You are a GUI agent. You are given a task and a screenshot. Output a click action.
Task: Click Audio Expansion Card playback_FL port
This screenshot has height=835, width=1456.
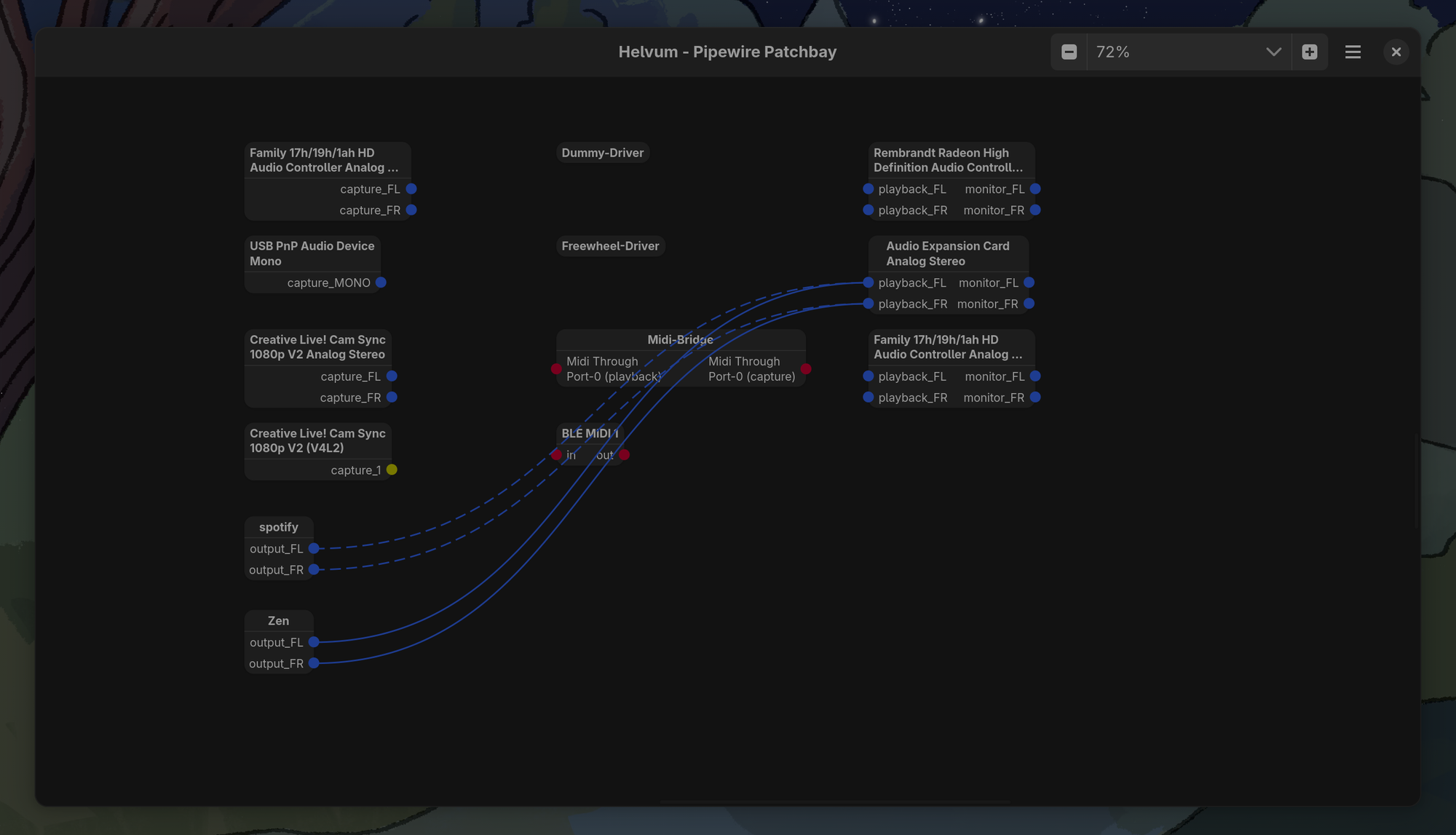868,282
